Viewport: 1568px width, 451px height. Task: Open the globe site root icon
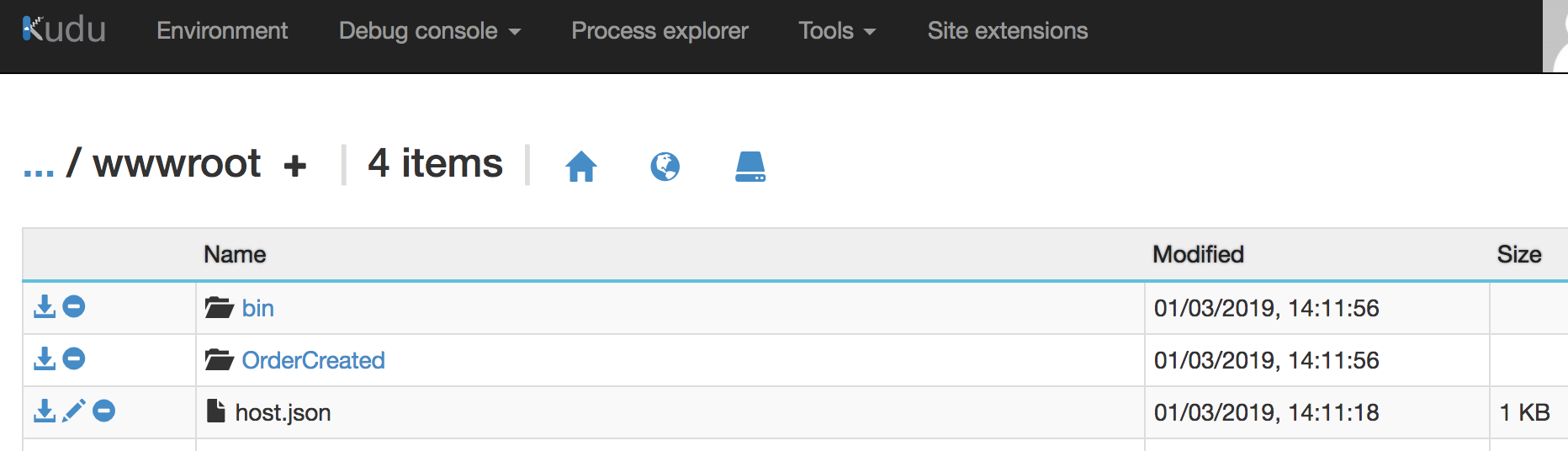coord(665,167)
